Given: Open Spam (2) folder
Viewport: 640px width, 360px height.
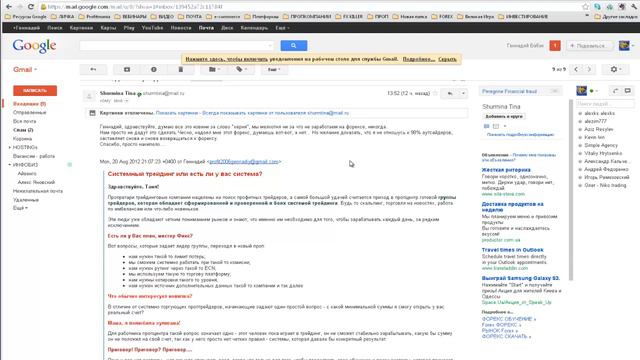Looking at the screenshot, I should 23,130.
